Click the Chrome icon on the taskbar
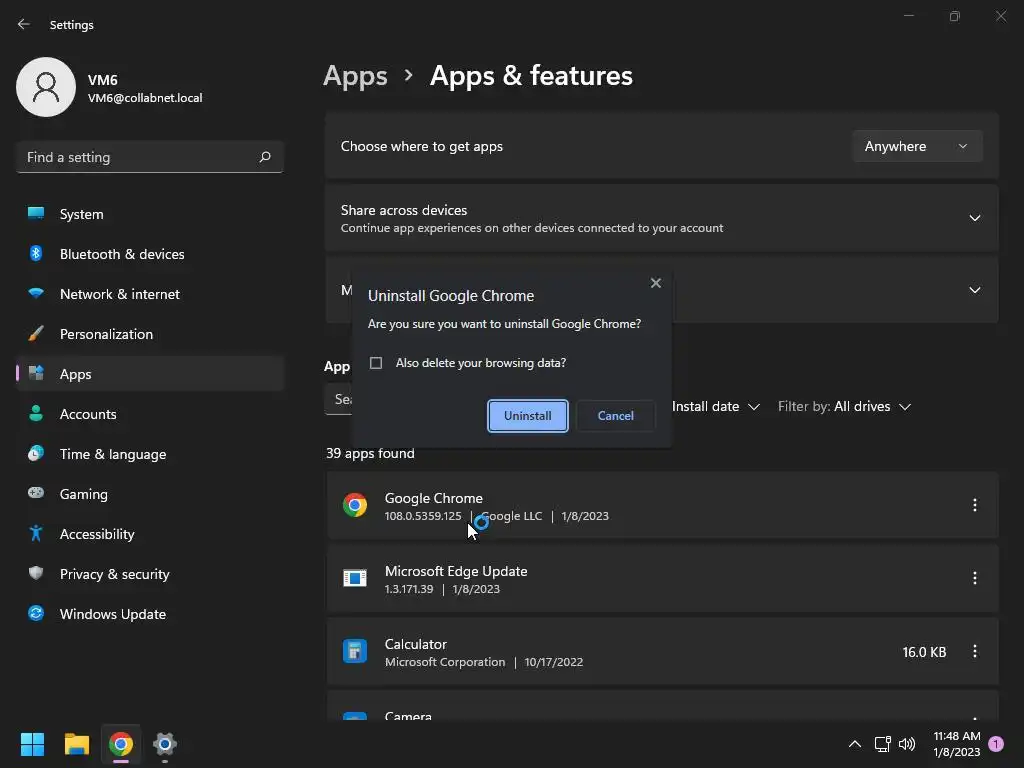 tap(121, 744)
